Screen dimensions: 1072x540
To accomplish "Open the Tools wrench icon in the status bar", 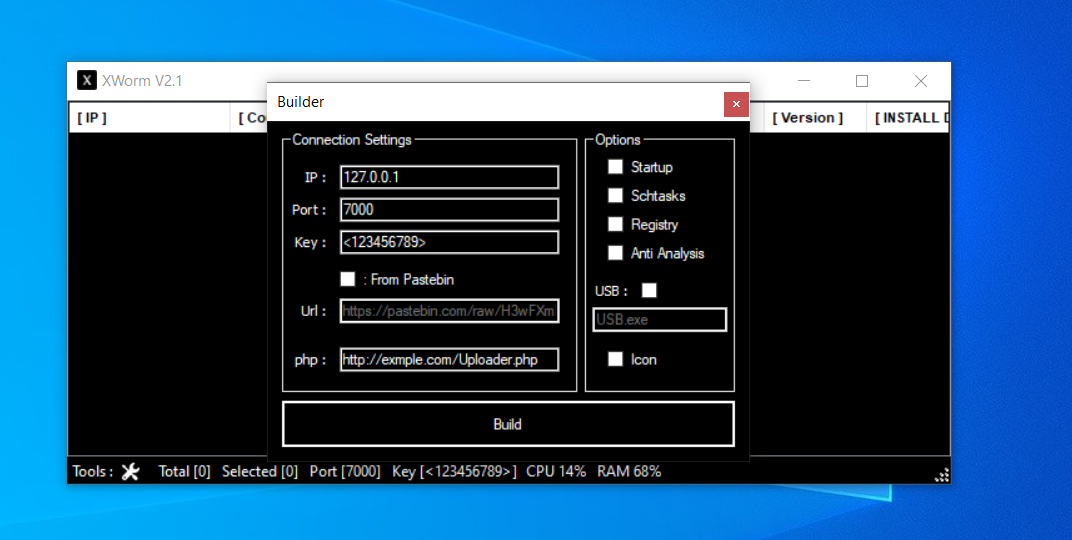I will coord(130,471).
